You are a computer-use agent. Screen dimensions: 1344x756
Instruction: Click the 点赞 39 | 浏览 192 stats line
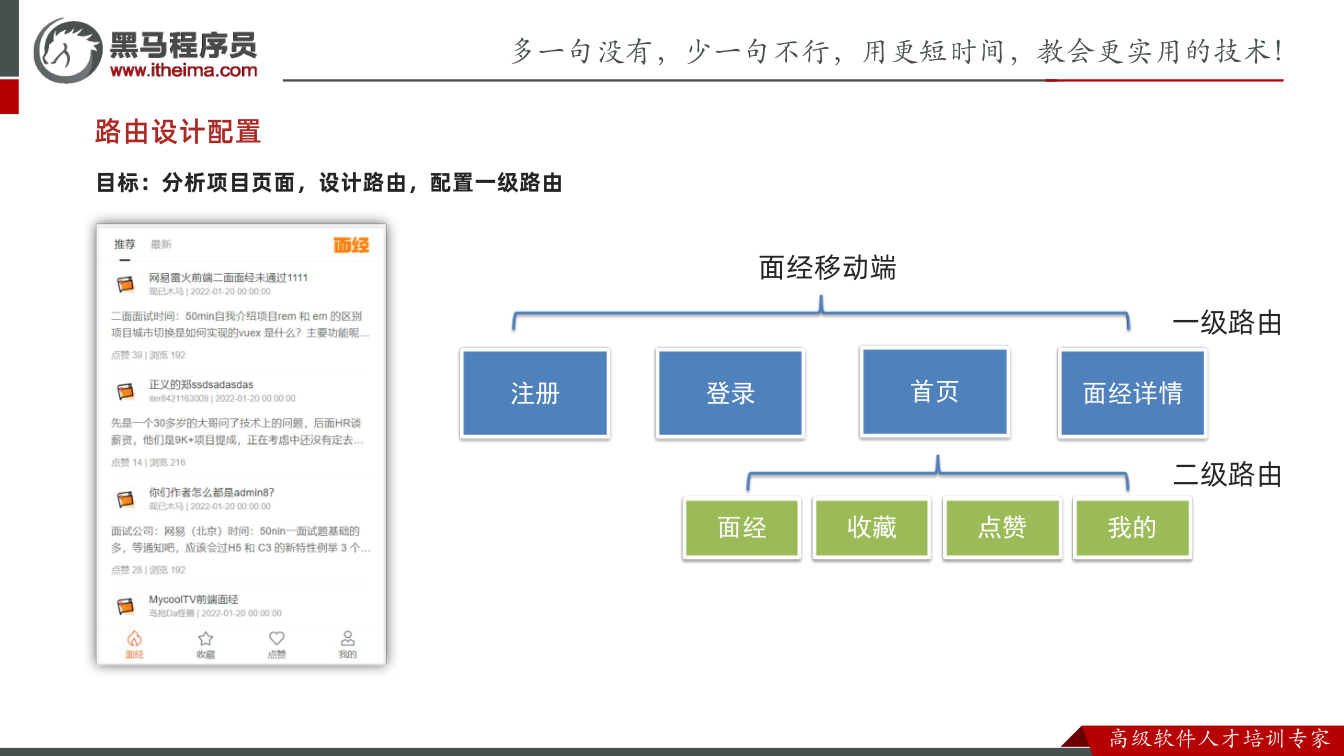click(x=148, y=355)
